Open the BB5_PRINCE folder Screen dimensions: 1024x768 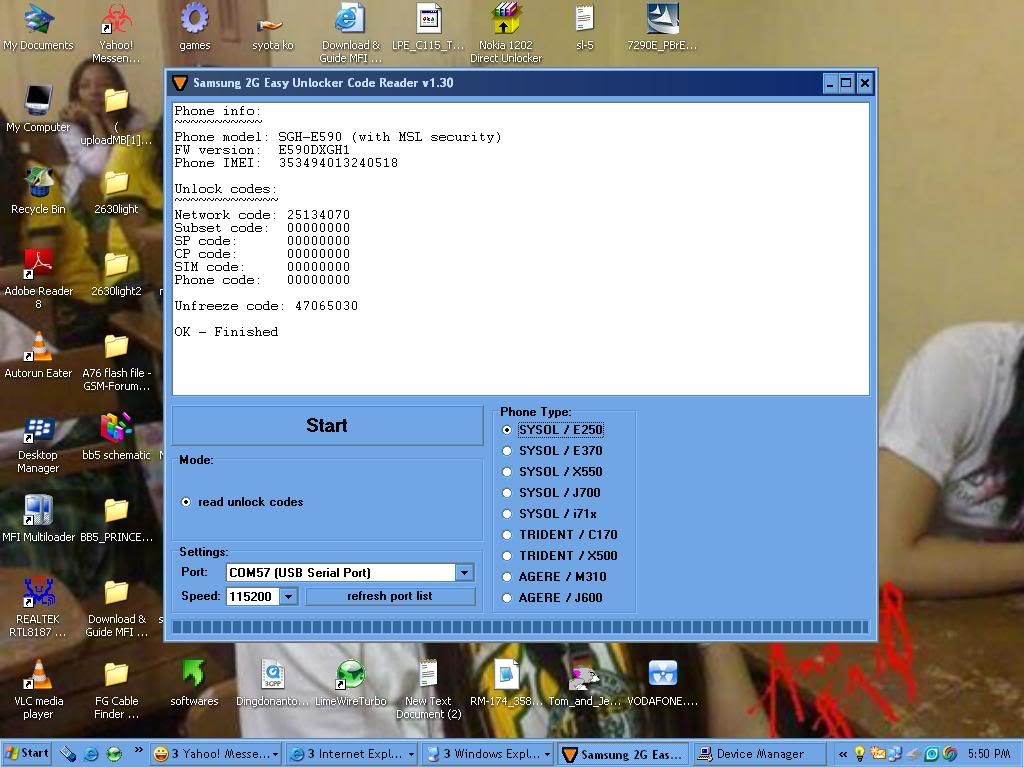[116, 519]
